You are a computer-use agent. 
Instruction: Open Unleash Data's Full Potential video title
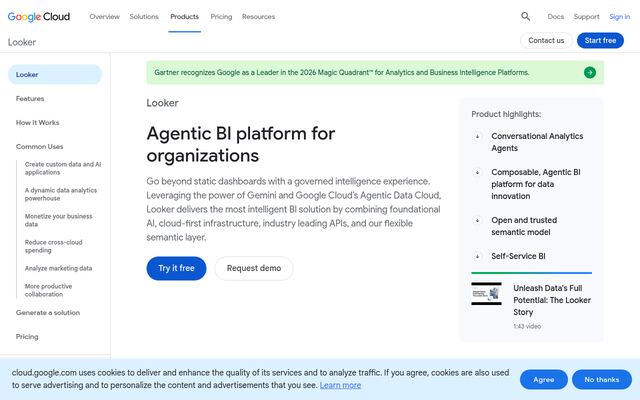552,300
